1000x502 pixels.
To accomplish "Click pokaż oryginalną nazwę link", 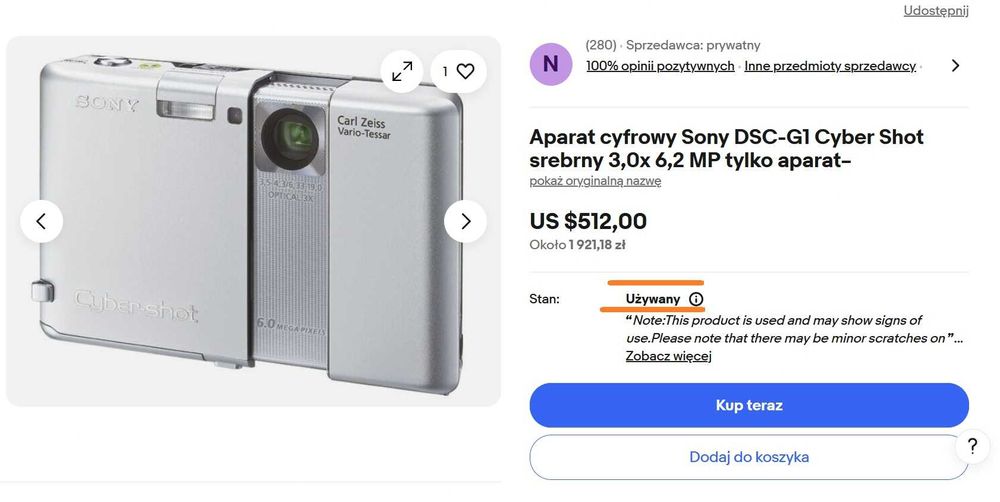I will pos(595,181).
